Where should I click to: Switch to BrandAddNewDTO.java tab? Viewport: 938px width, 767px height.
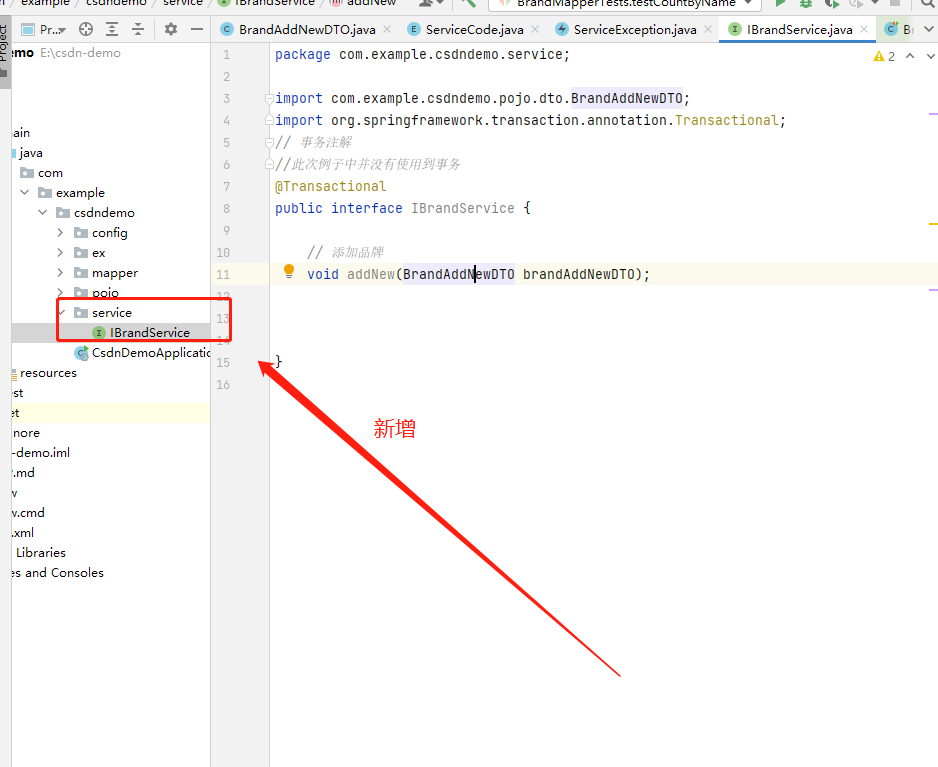(x=307, y=29)
